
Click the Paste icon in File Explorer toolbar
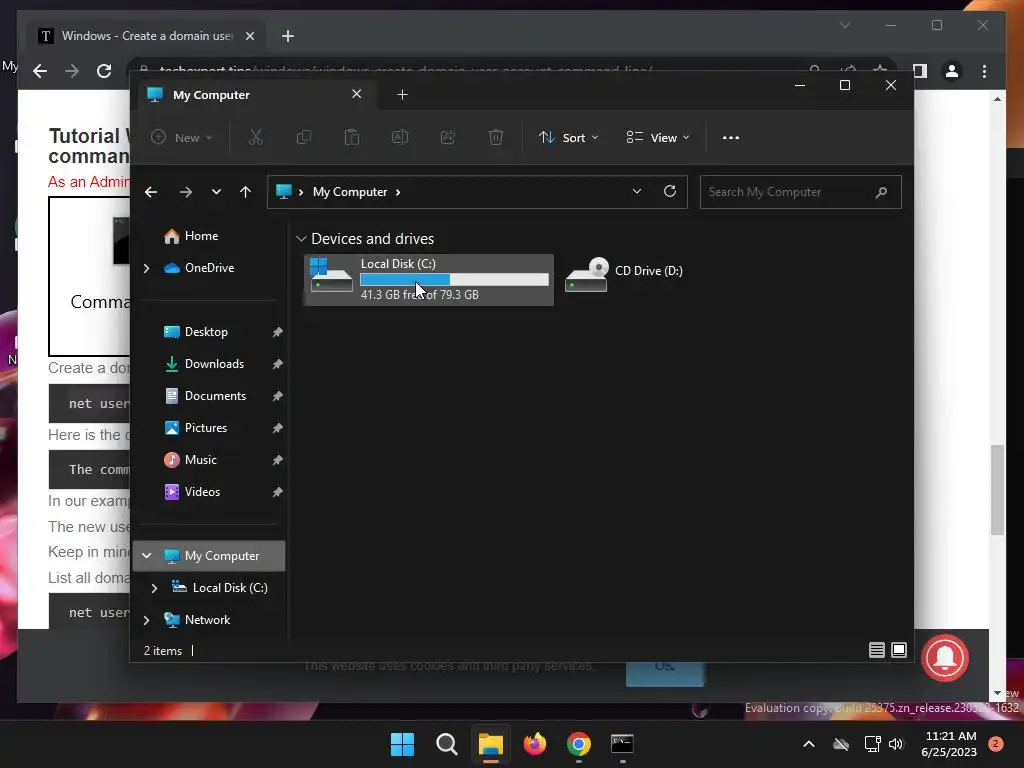coord(351,137)
